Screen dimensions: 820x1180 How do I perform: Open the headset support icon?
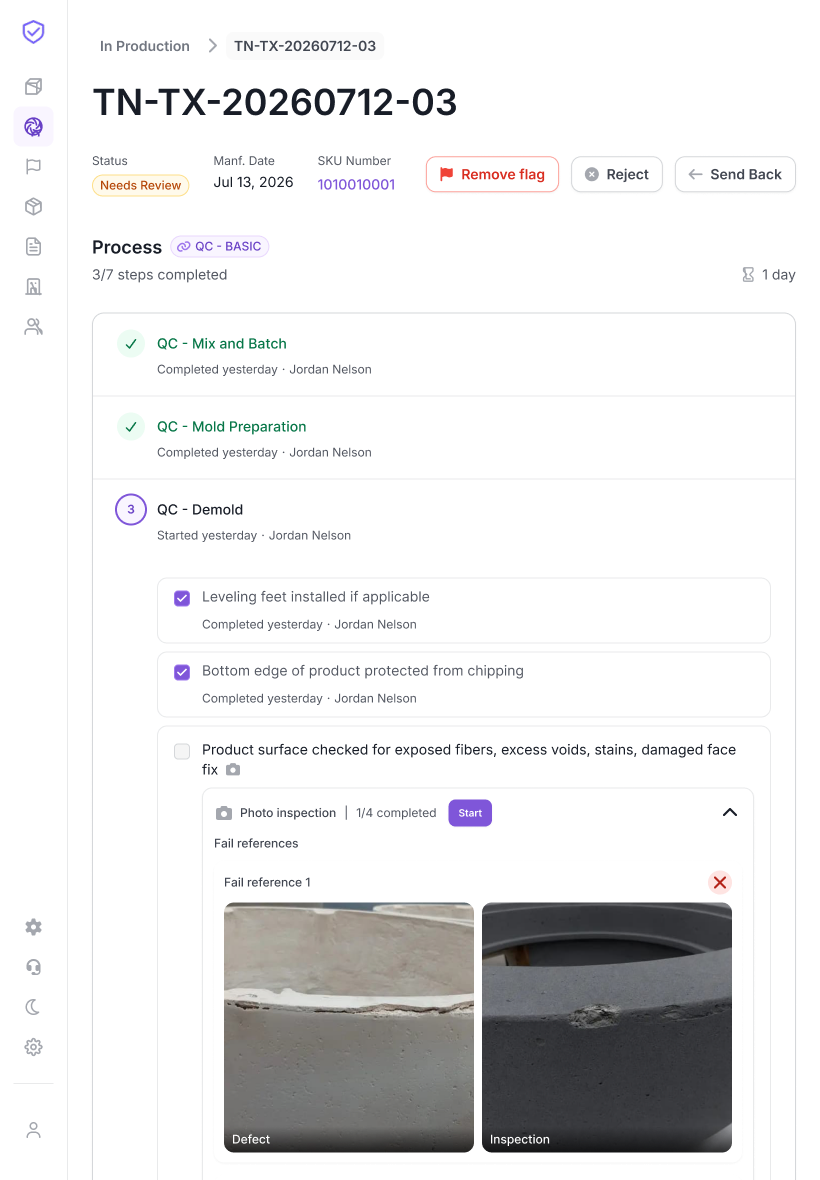click(33, 967)
